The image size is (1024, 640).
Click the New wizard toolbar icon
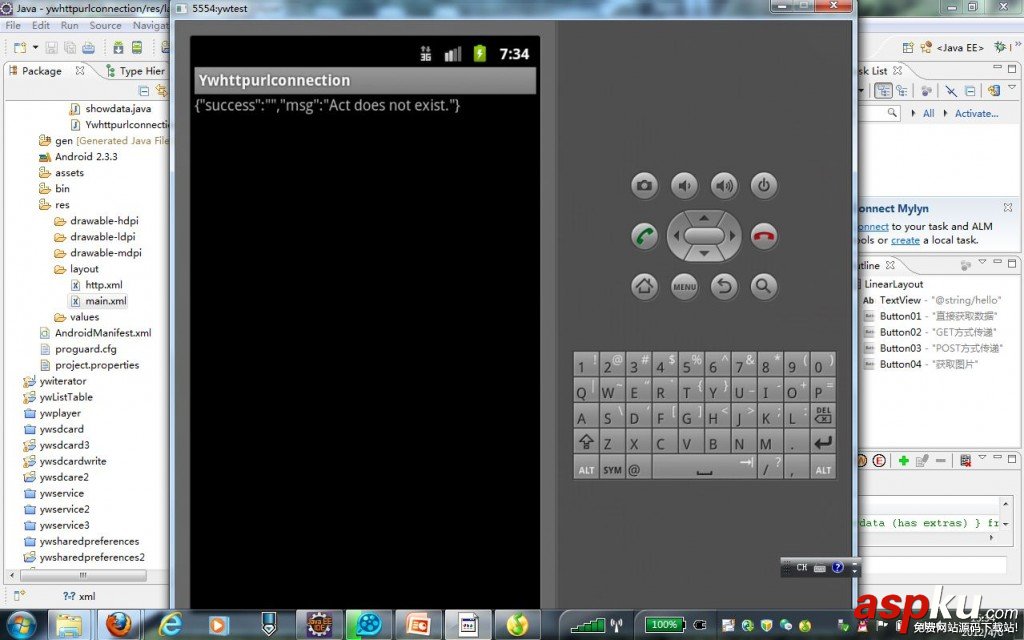(20, 47)
